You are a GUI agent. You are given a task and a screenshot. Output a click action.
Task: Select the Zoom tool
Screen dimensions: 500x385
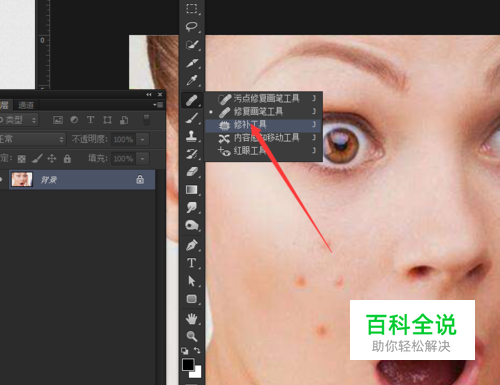point(192,336)
